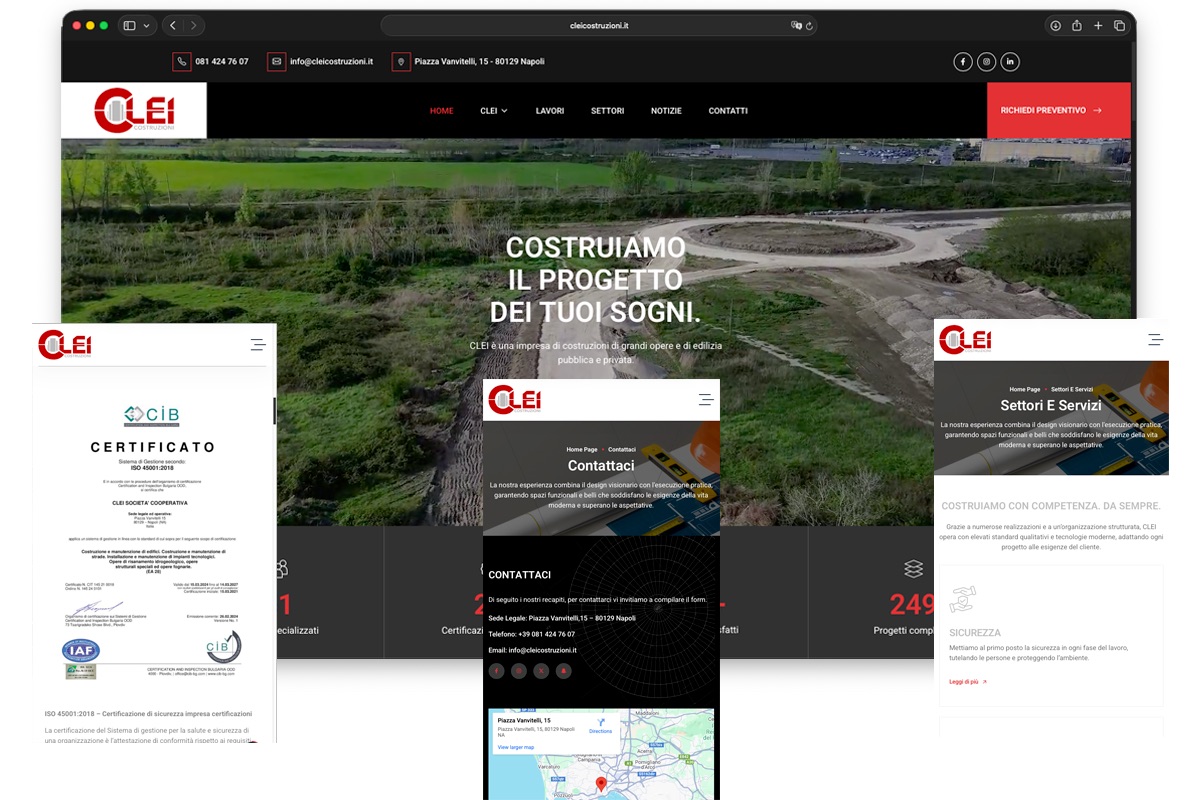Go to the LAVORI menu item
This screenshot has height=800, width=1200.
click(x=550, y=111)
